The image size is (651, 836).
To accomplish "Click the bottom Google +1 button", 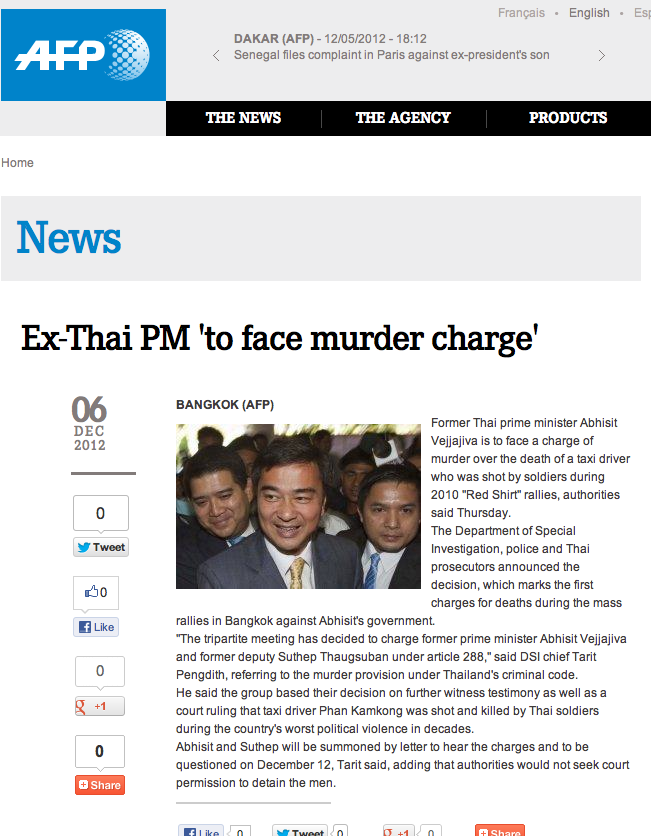I will (x=398, y=830).
